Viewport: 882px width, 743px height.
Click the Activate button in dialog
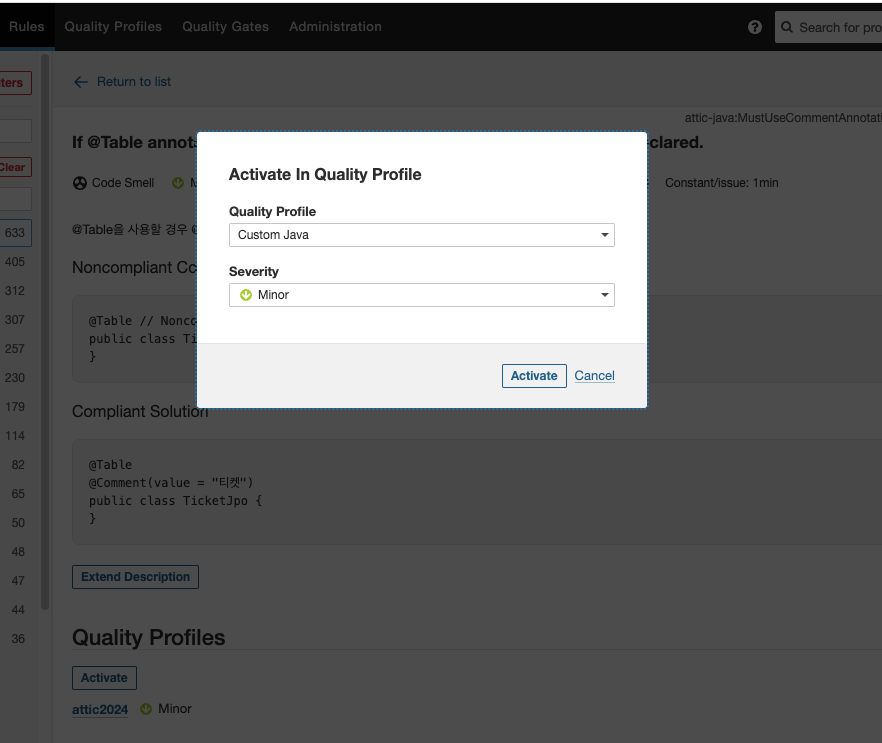point(534,376)
